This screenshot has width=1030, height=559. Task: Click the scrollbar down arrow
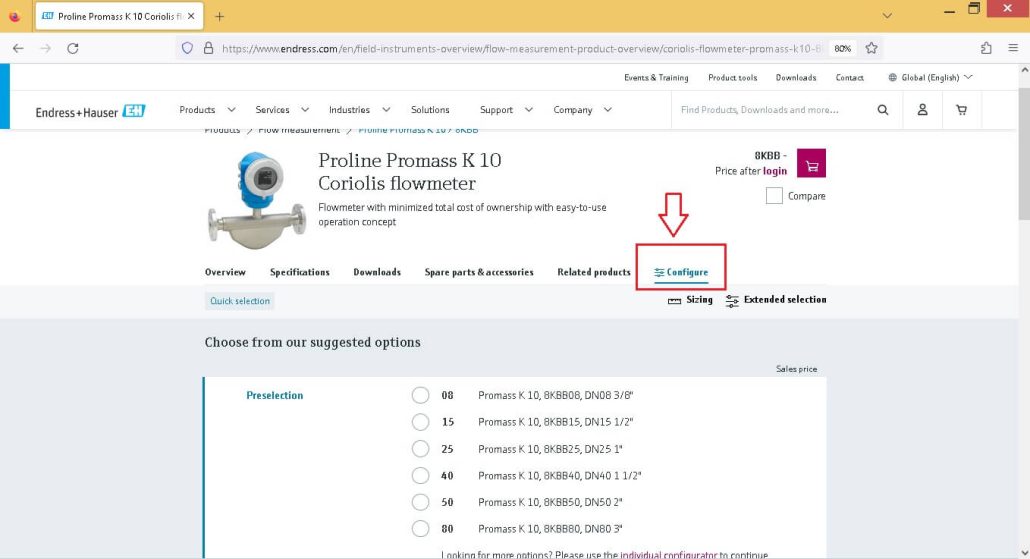[x=1024, y=552]
